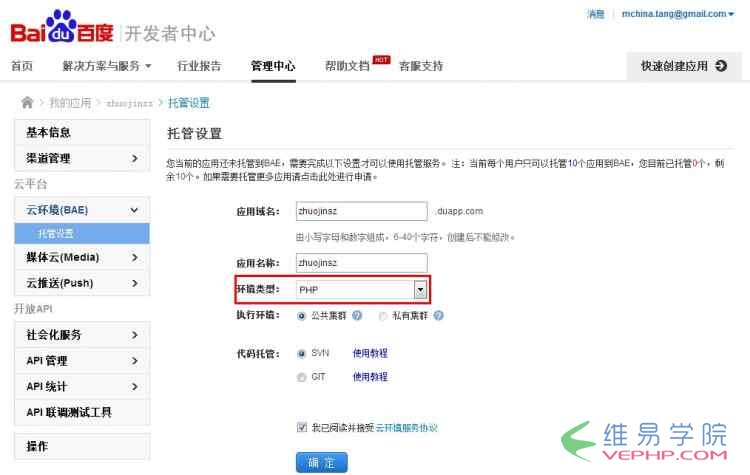Choose GIT for code hosting
The width and height of the screenshot is (750, 475).
click(x=301, y=377)
